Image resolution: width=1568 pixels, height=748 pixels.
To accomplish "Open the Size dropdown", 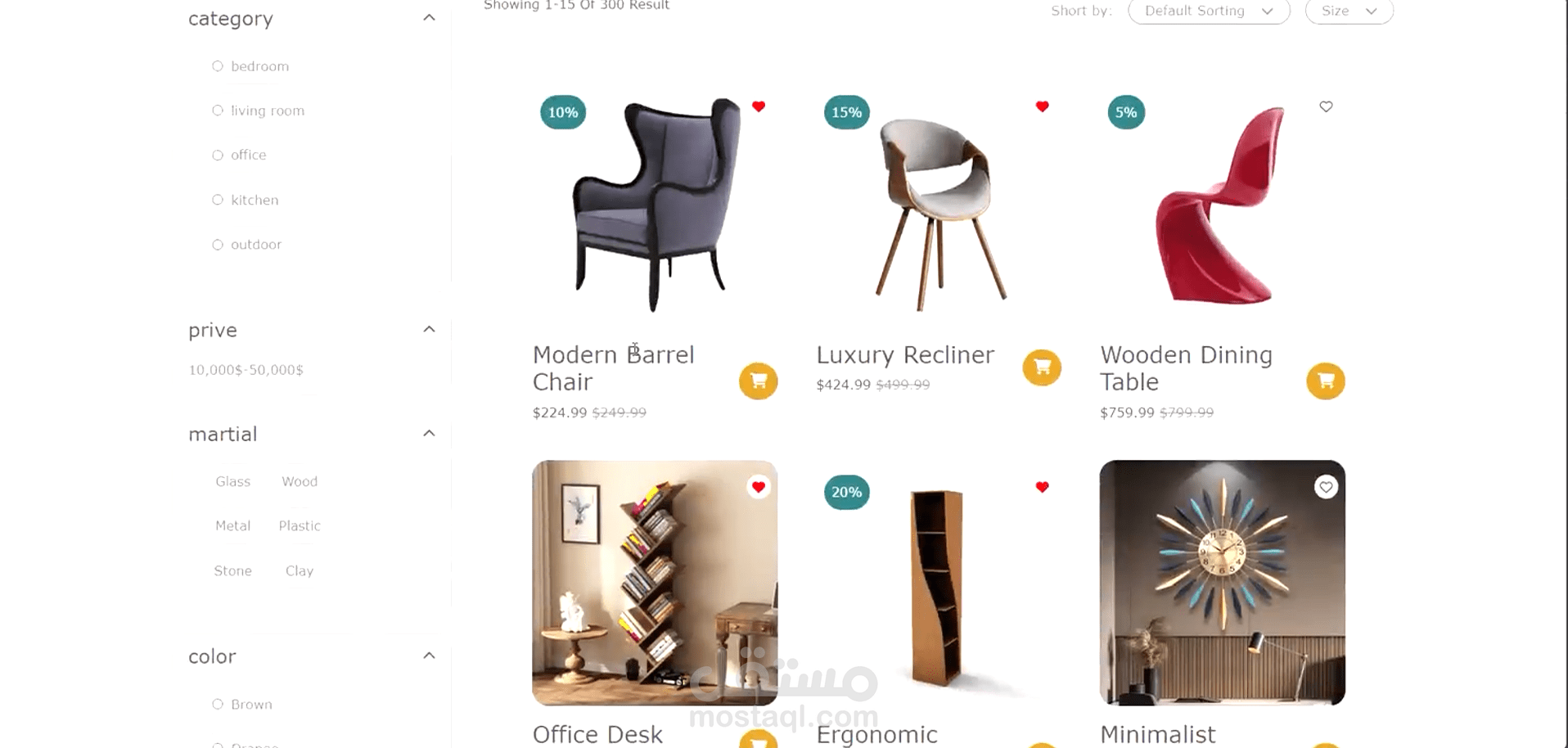I will point(1349,11).
